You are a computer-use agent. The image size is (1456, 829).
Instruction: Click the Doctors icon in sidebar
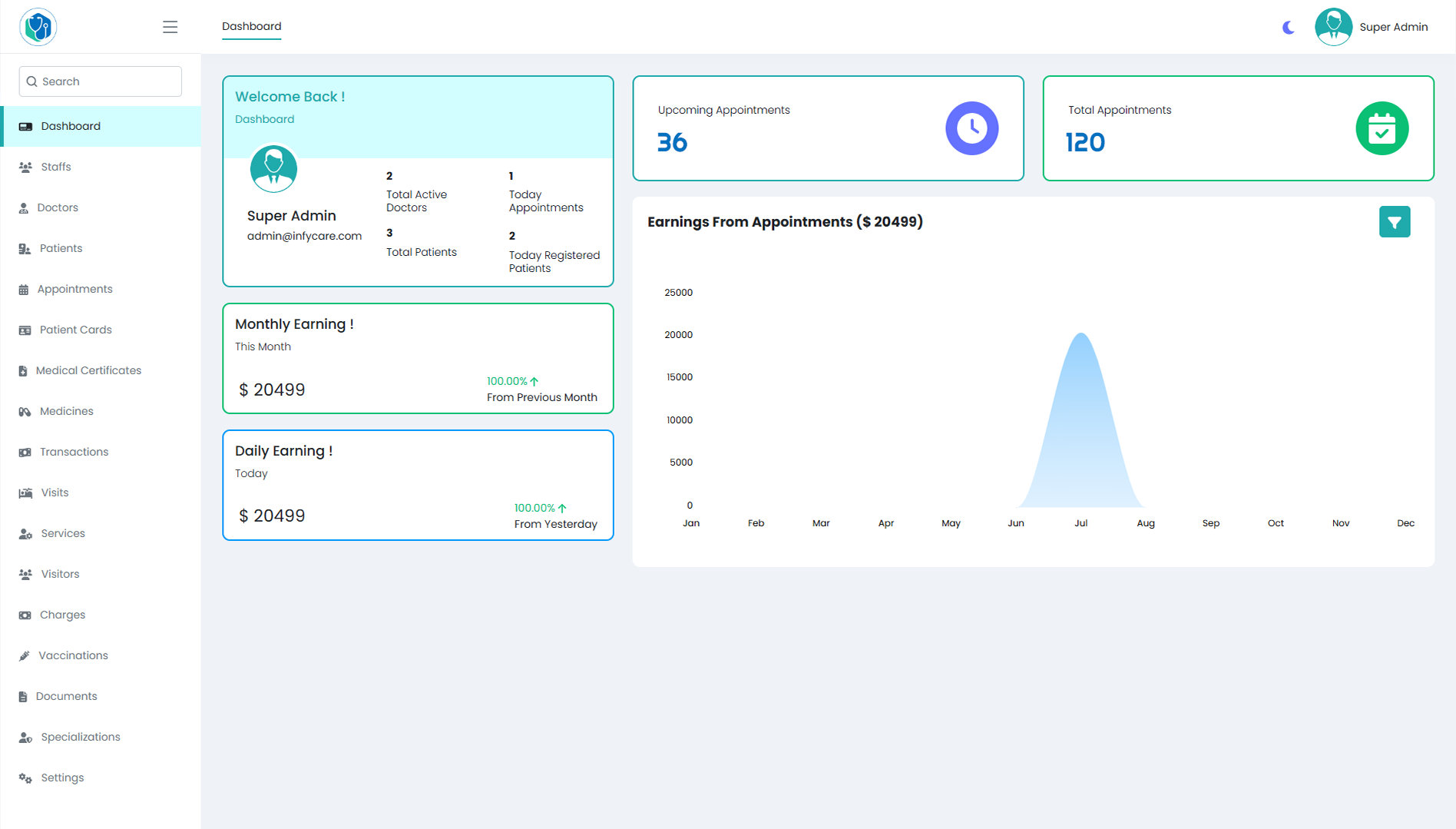[24, 207]
